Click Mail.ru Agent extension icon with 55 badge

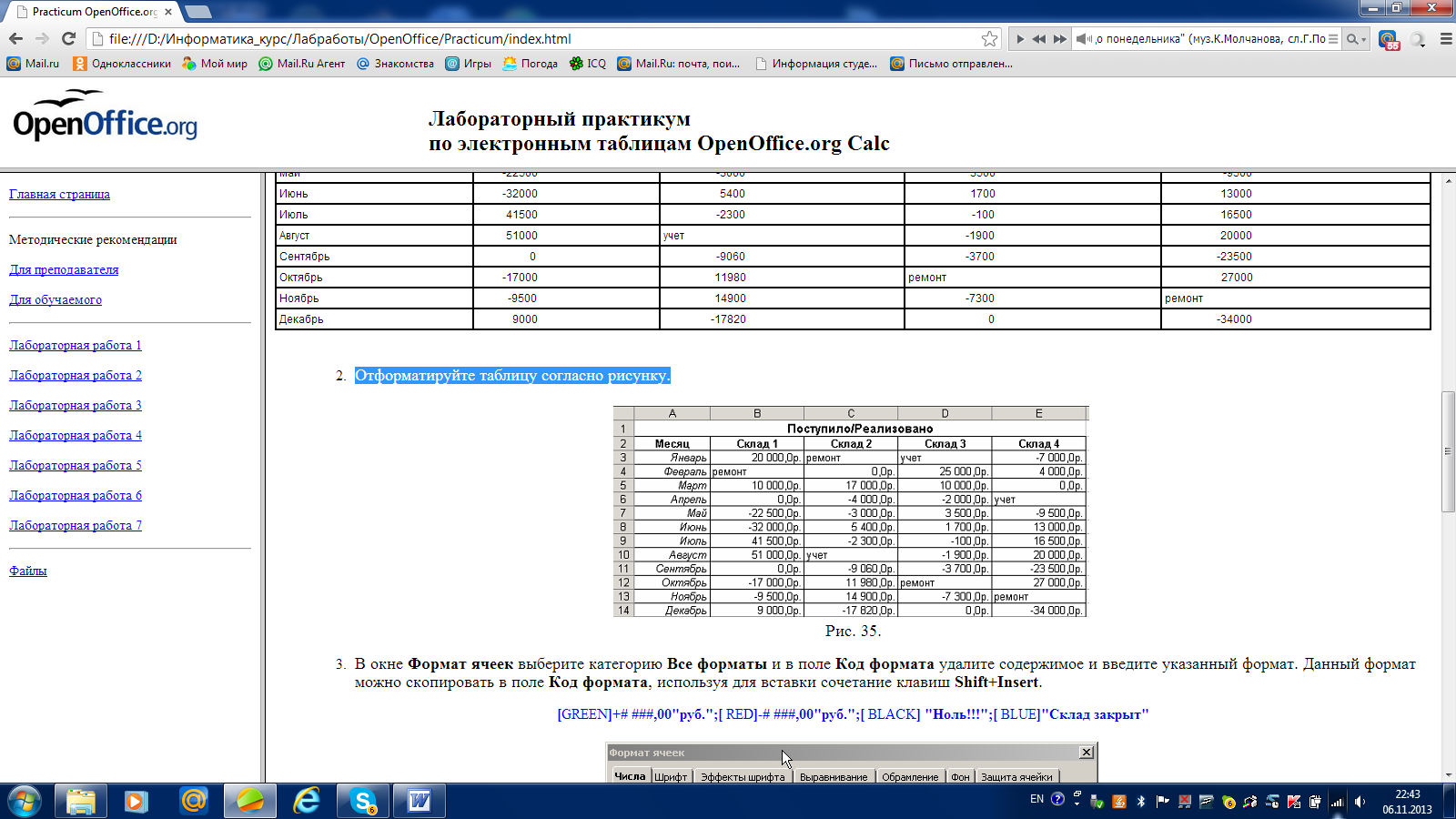tap(1388, 40)
